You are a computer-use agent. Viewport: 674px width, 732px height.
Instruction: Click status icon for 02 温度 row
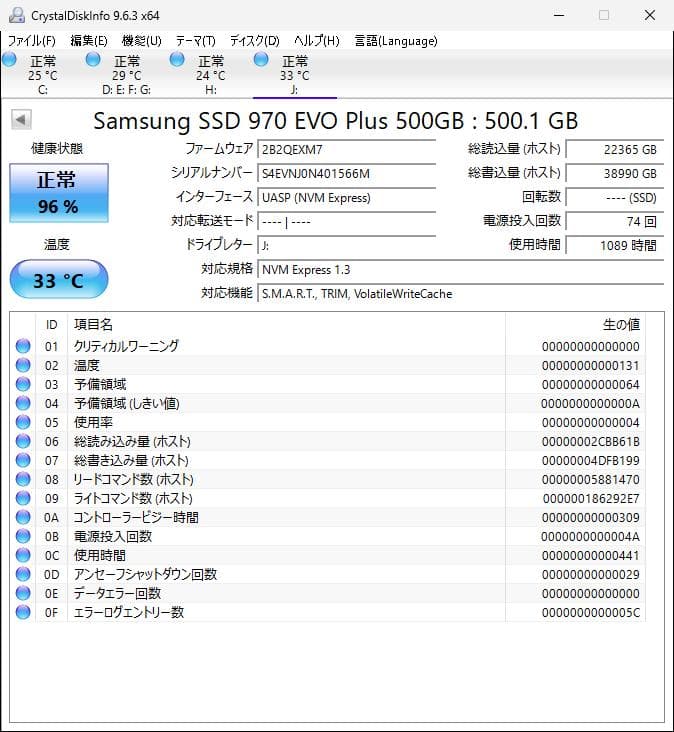click(23, 365)
